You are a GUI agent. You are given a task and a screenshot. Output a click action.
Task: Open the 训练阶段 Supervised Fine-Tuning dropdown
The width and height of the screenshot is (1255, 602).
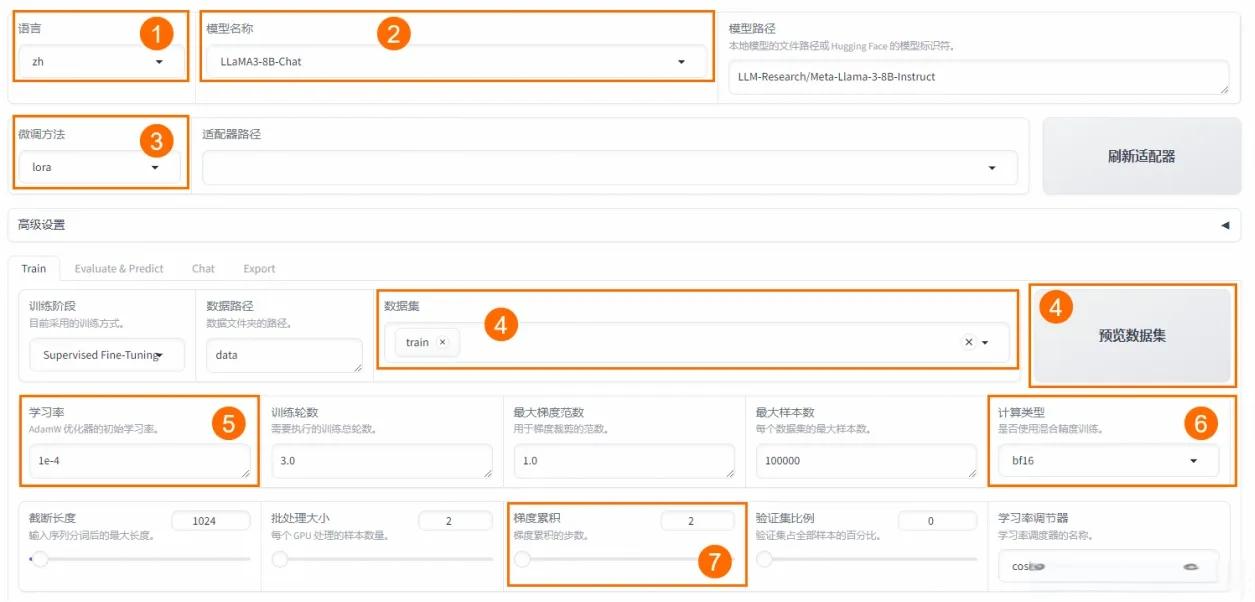click(107, 355)
